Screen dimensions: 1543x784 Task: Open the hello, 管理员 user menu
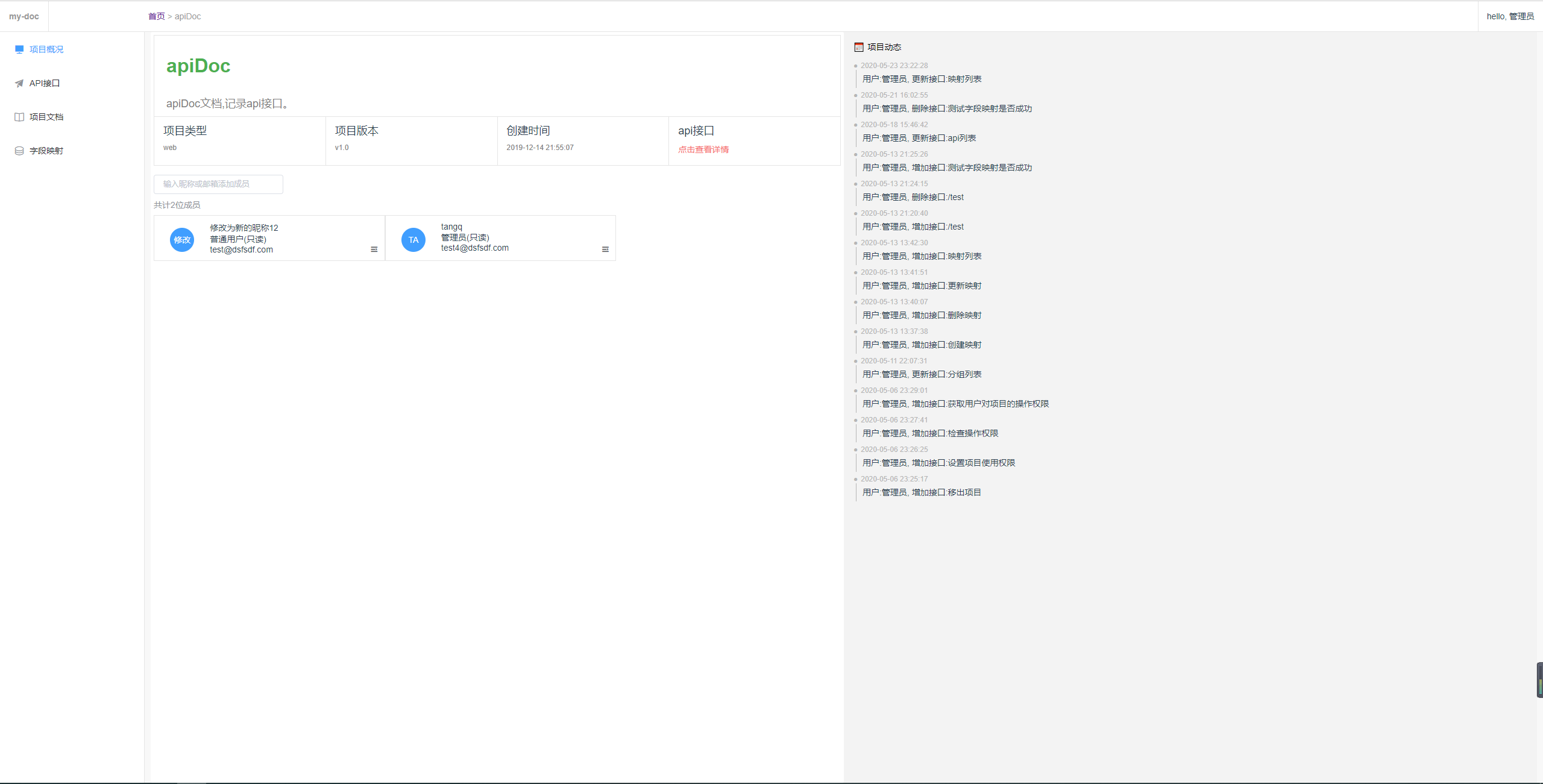click(x=1510, y=16)
